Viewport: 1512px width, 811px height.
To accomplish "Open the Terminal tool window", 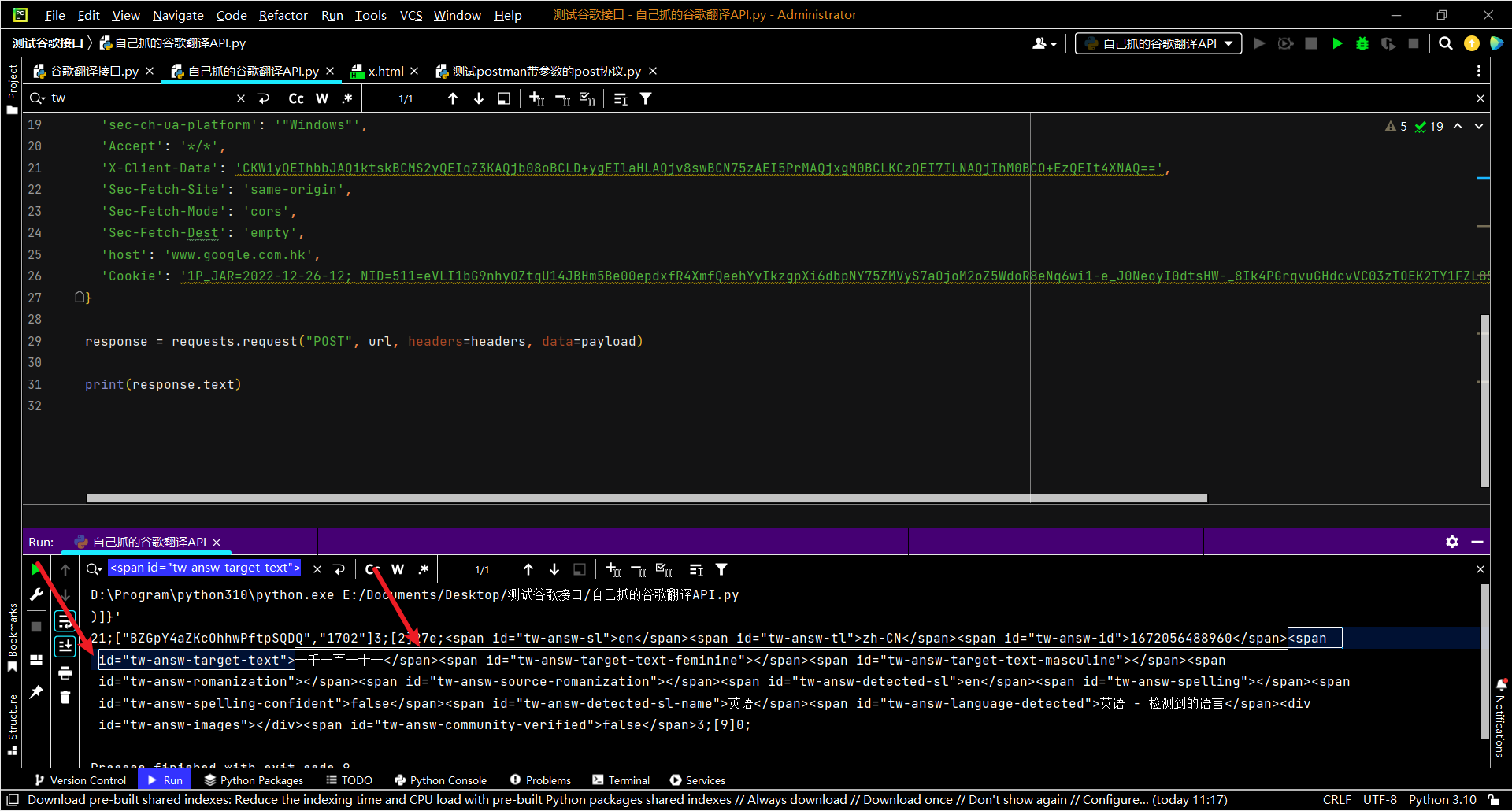I will pos(621,780).
